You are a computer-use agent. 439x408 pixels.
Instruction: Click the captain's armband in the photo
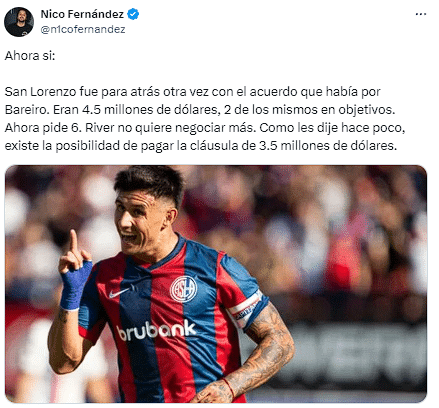tap(246, 309)
